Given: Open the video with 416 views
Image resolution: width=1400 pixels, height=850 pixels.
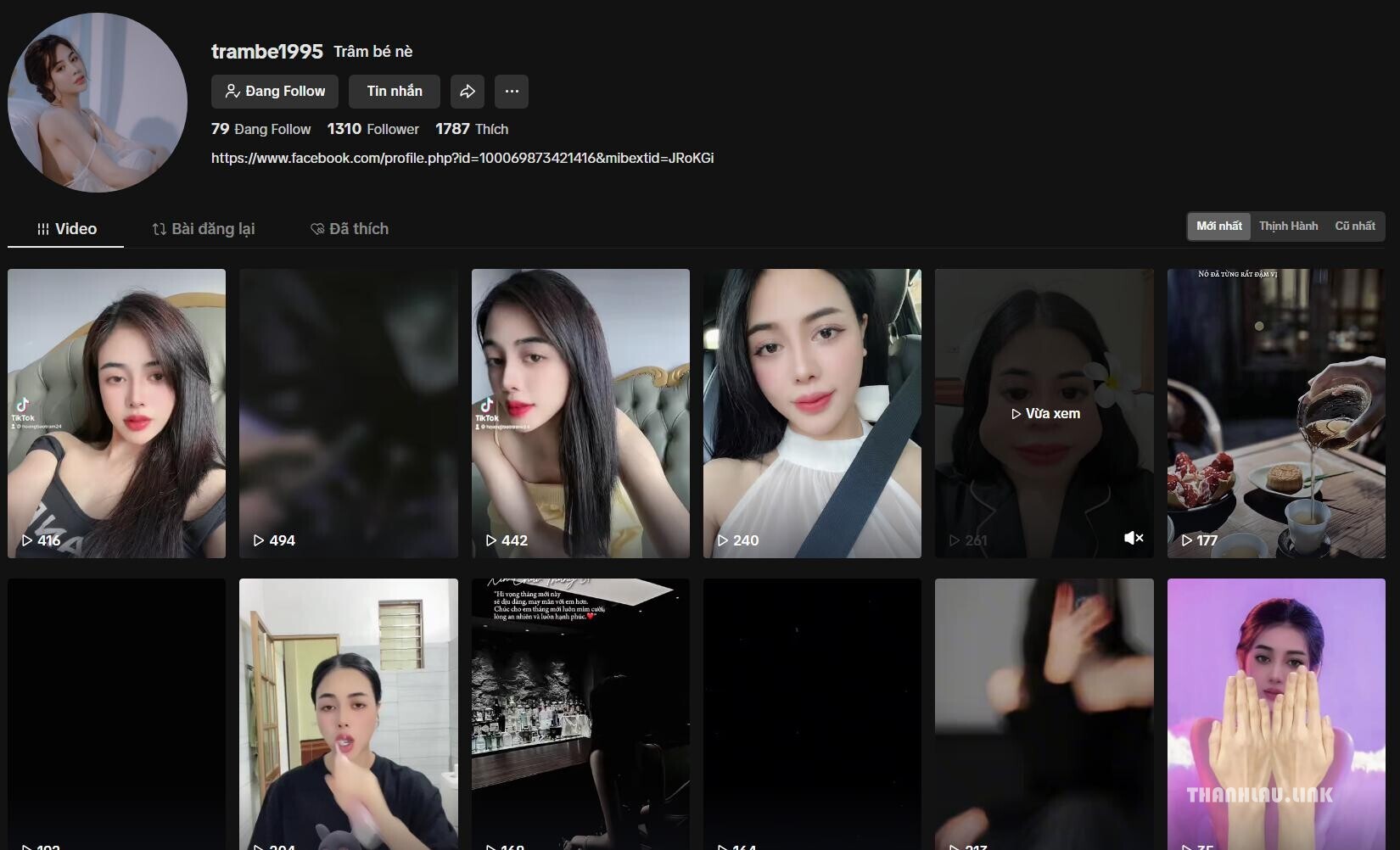Looking at the screenshot, I should tap(117, 413).
